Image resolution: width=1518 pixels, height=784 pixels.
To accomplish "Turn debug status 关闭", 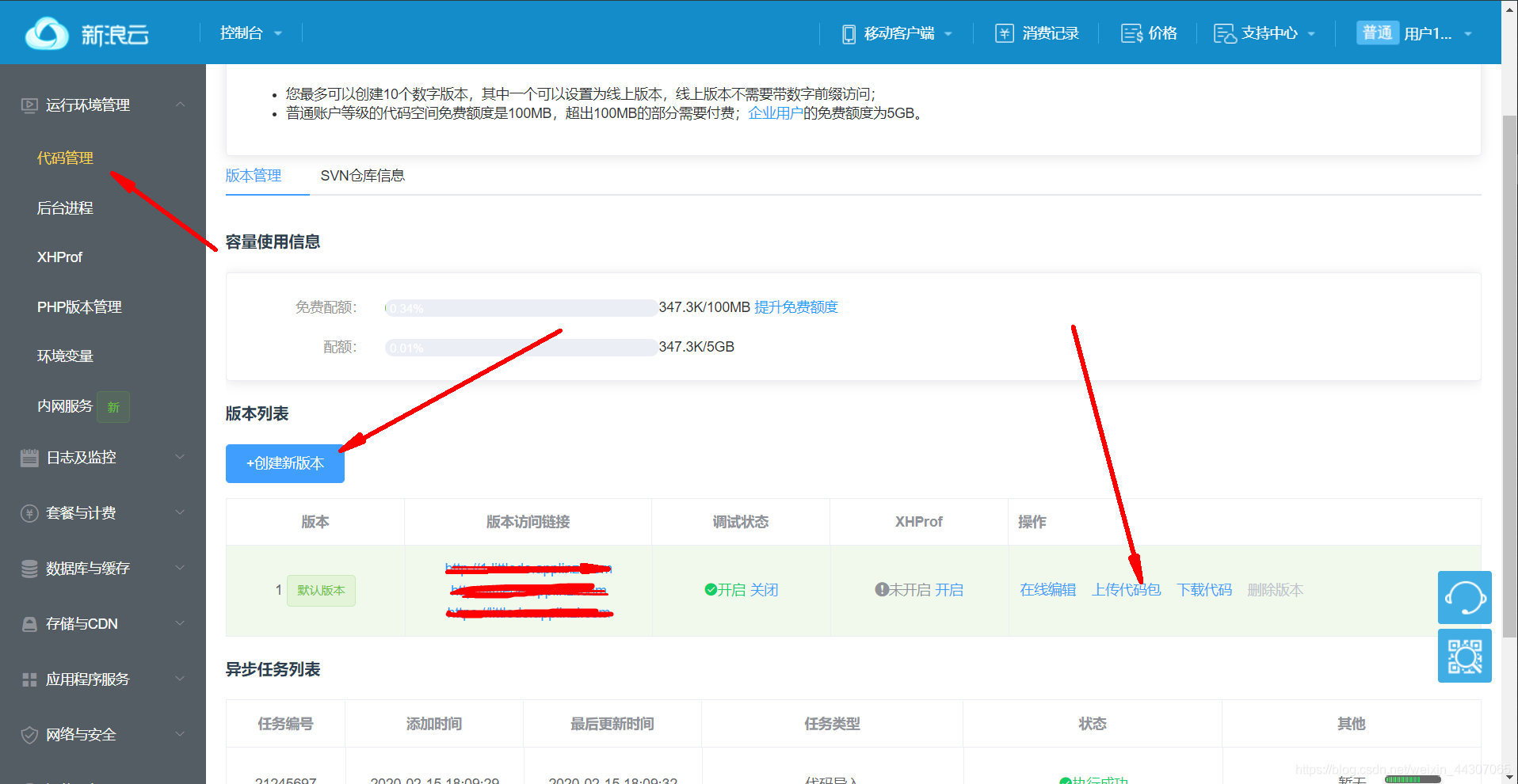I will (x=765, y=590).
